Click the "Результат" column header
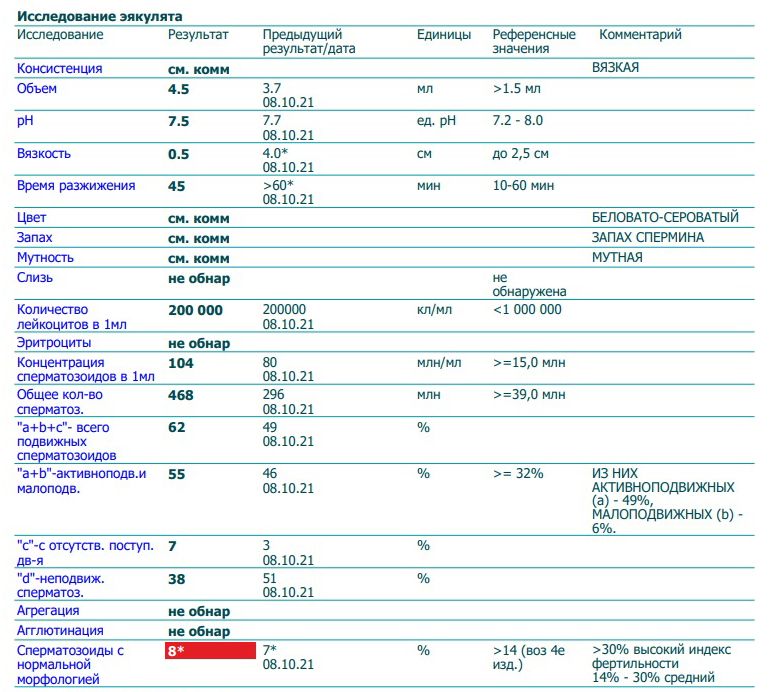 [198, 35]
